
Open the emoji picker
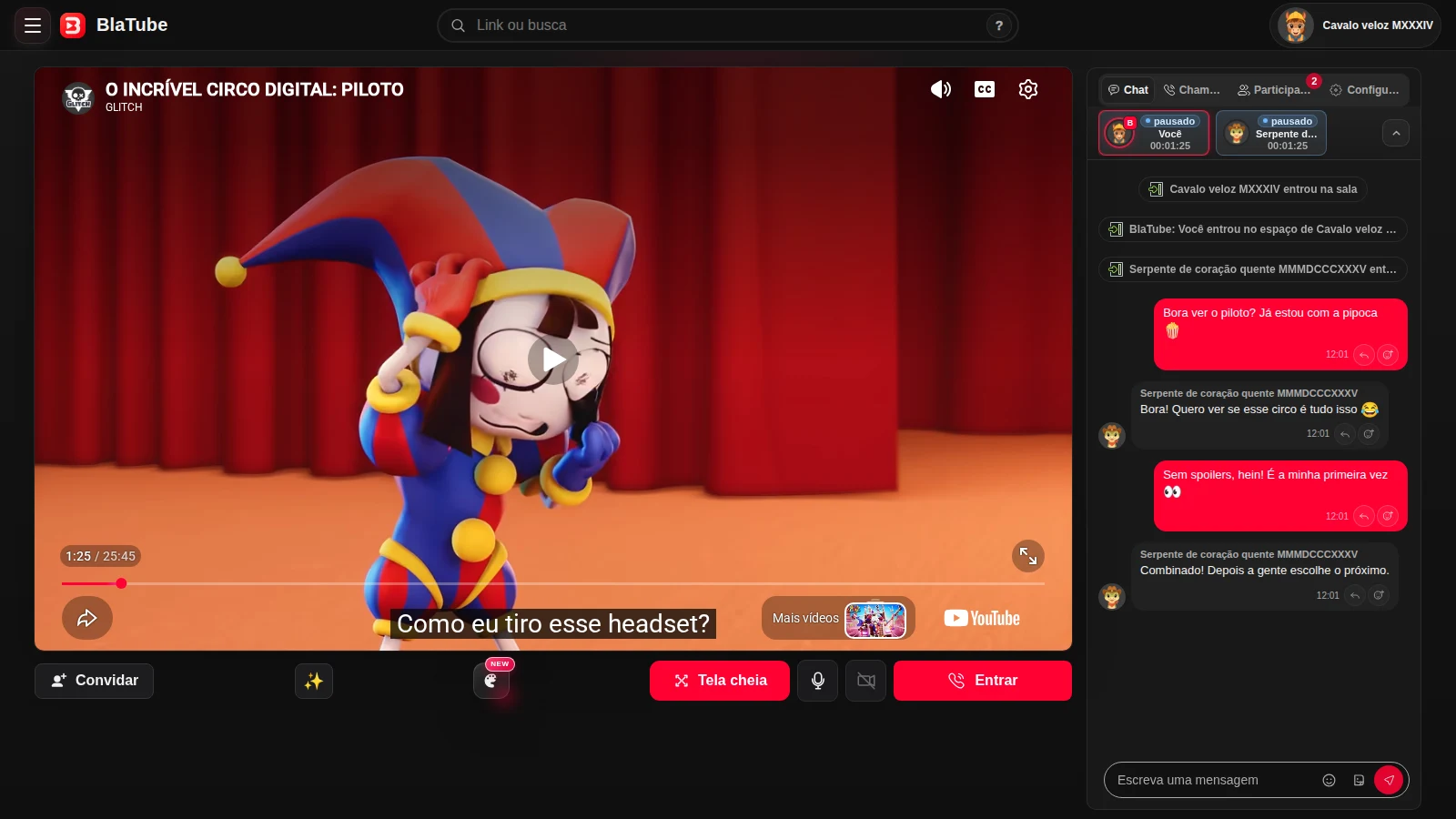1329,780
